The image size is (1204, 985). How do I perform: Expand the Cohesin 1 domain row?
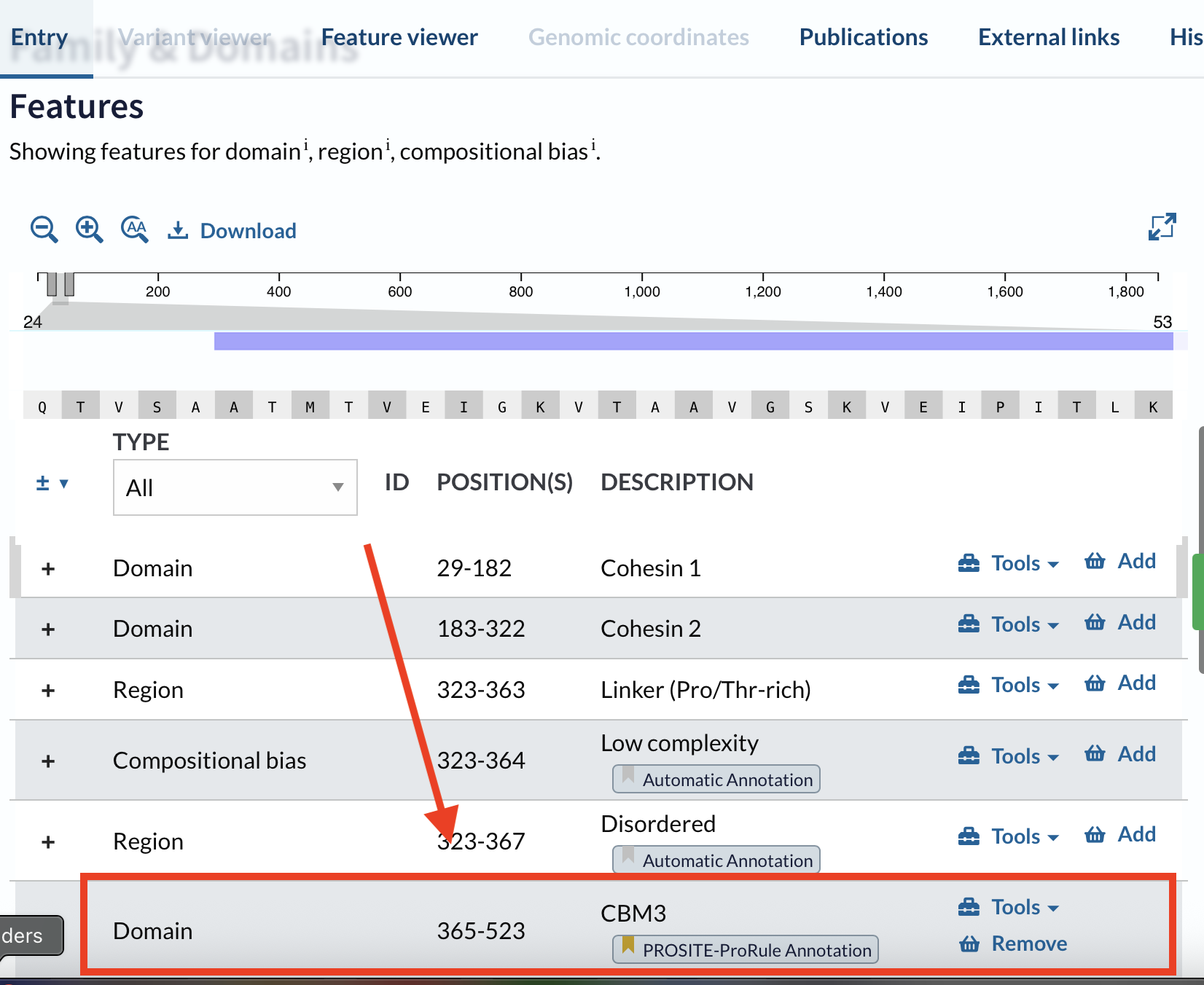click(47, 568)
